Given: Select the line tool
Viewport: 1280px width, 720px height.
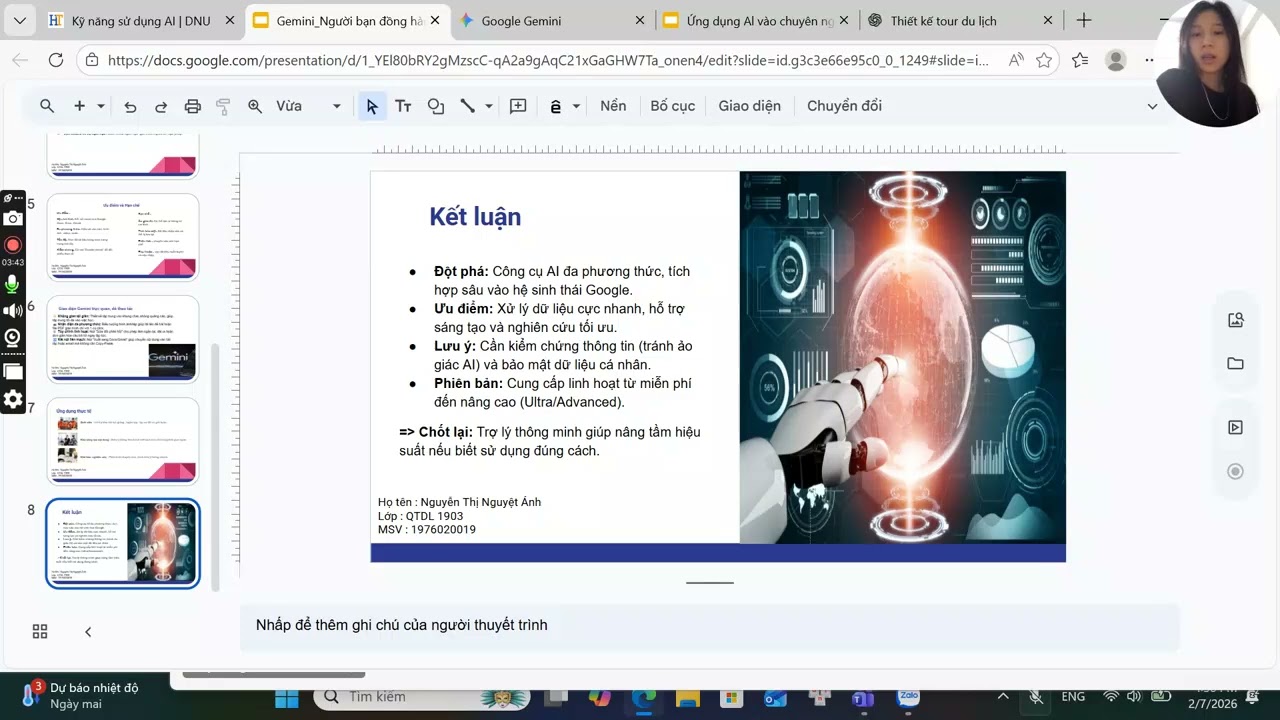Looking at the screenshot, I should point(467,106).
